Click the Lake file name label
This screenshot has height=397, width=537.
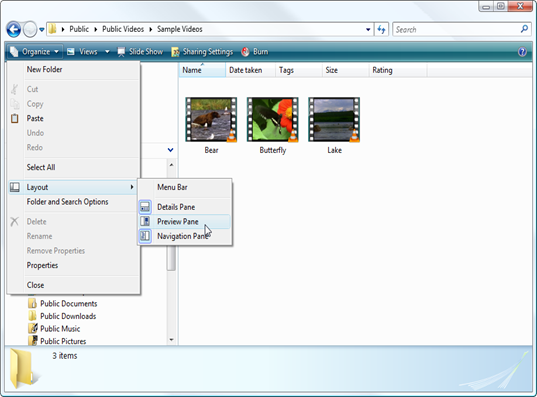click(334, 150)
